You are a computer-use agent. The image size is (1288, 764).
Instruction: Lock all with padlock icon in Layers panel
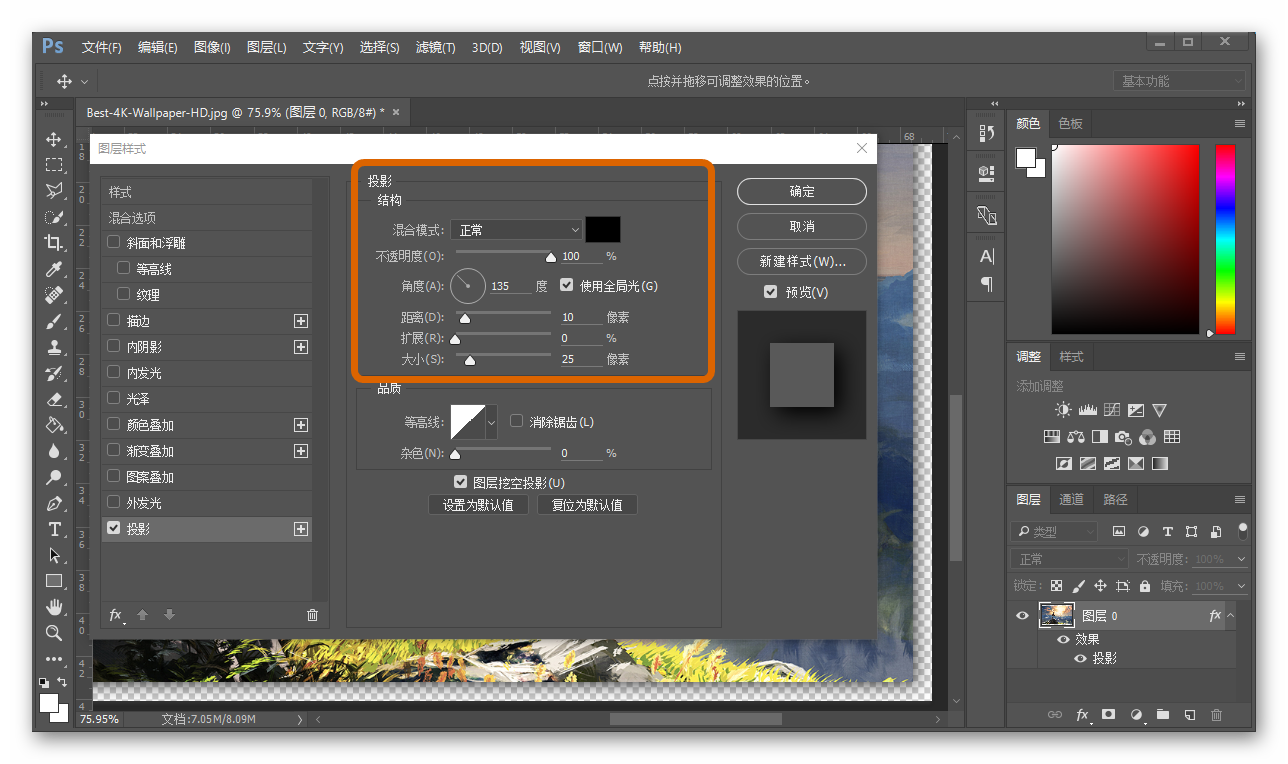(x=1145, y=586)
